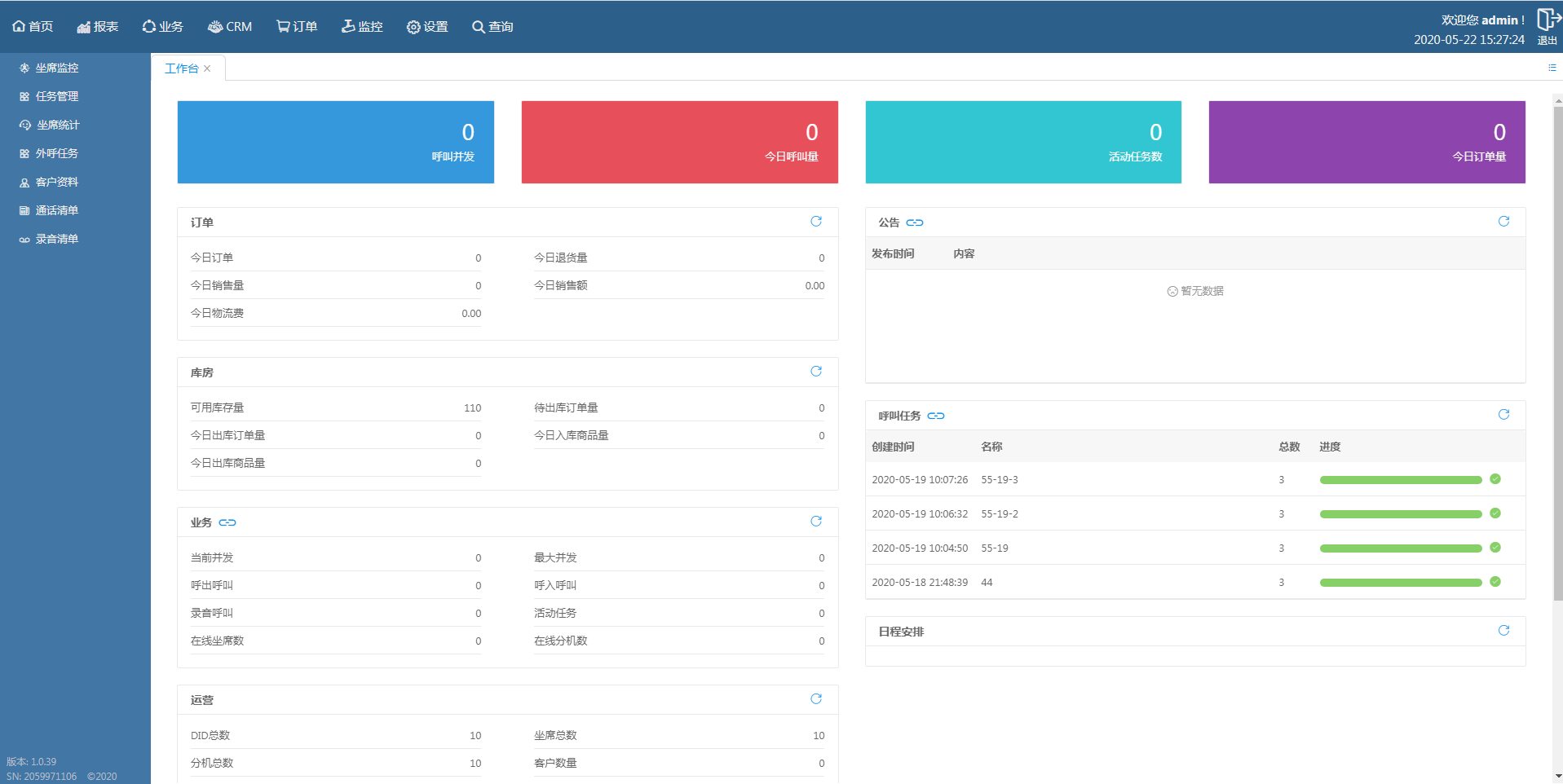Click link icon next to 呼叫任务

(x=936, y=416)
